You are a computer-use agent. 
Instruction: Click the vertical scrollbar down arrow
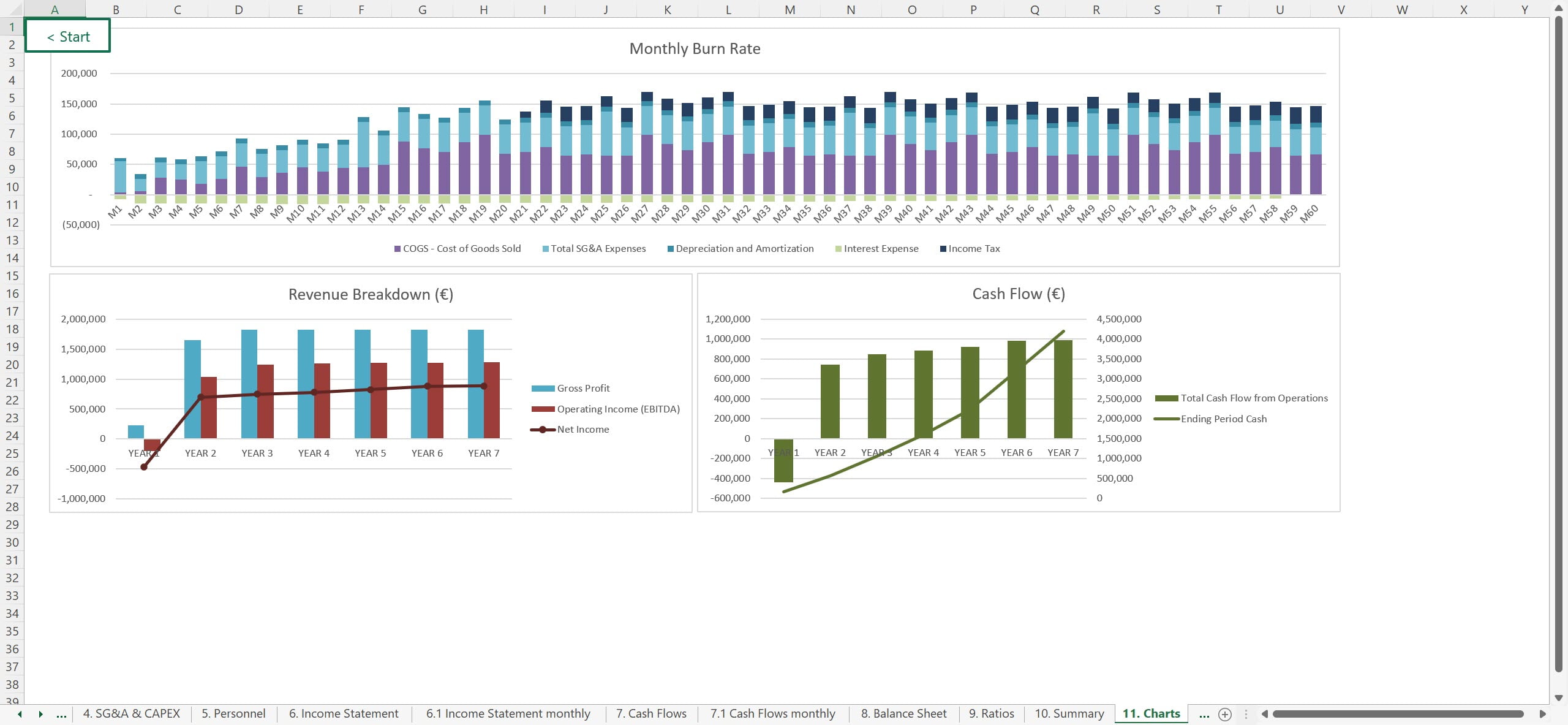pos(1559,697)
